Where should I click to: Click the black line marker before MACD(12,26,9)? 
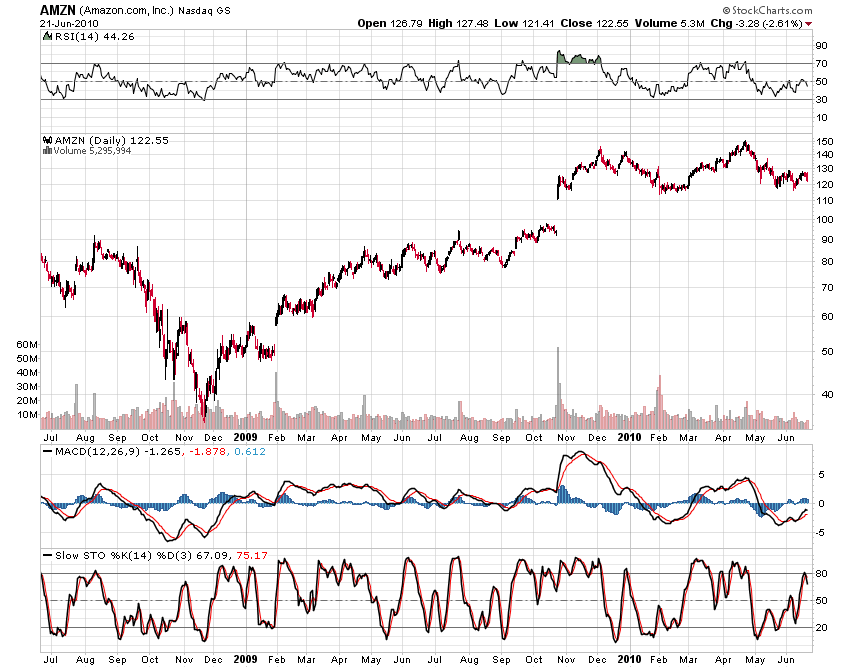48,451
